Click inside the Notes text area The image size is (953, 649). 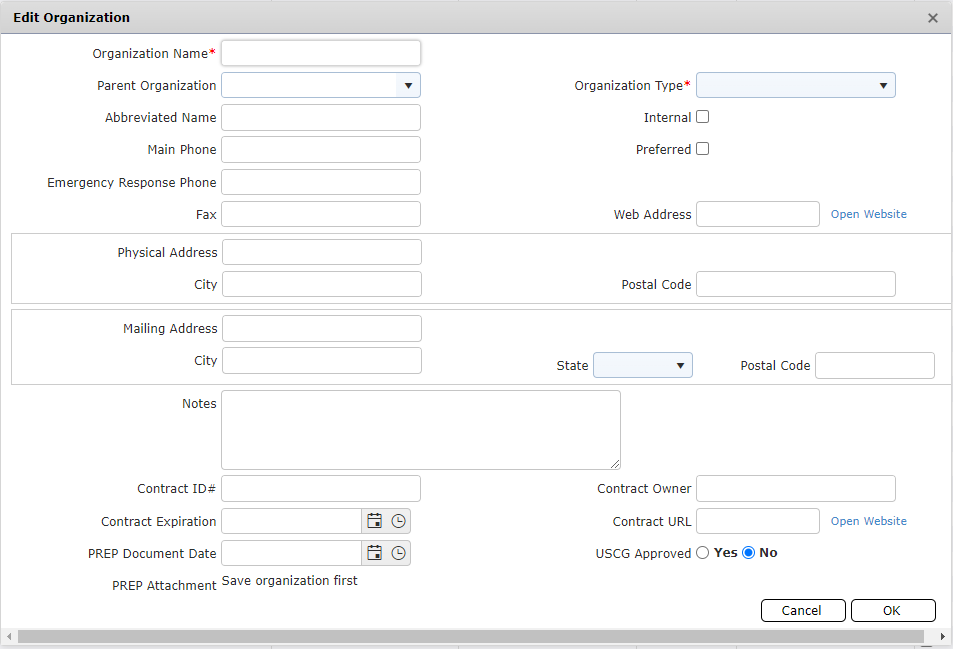coord(421,430)
